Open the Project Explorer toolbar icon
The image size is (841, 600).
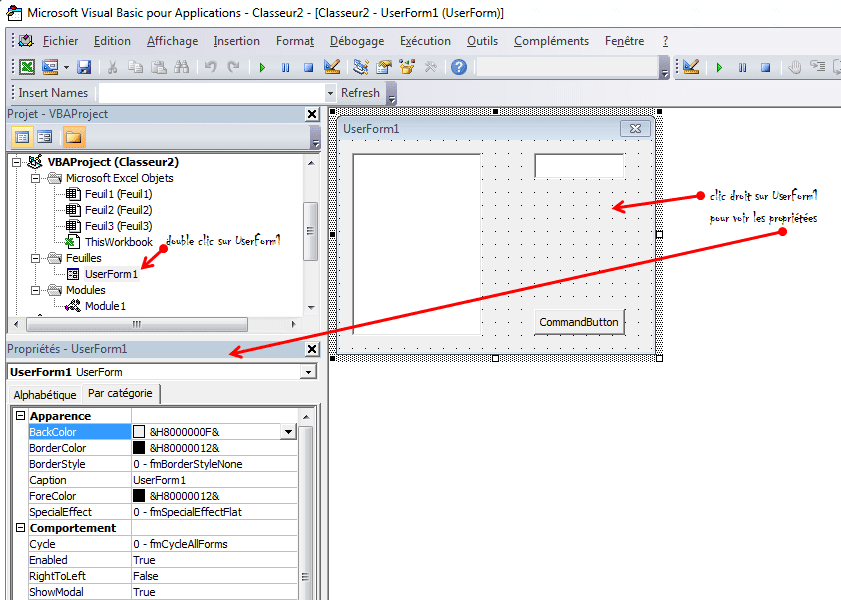pyautogui.click(x=360, y=67)
